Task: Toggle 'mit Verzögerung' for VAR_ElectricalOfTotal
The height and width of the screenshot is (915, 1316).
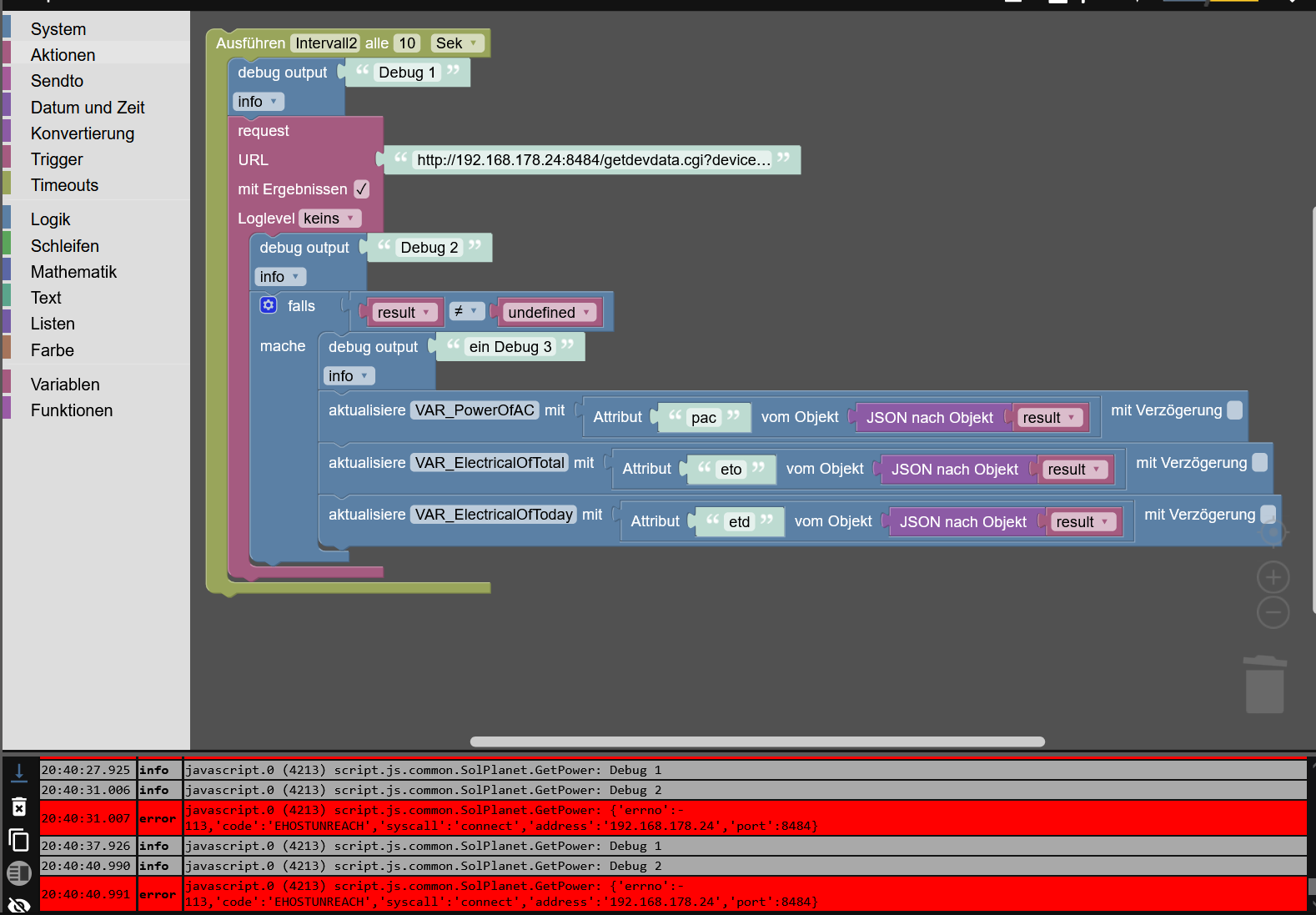Action: pyautogui.click(x=1260, y=462)
